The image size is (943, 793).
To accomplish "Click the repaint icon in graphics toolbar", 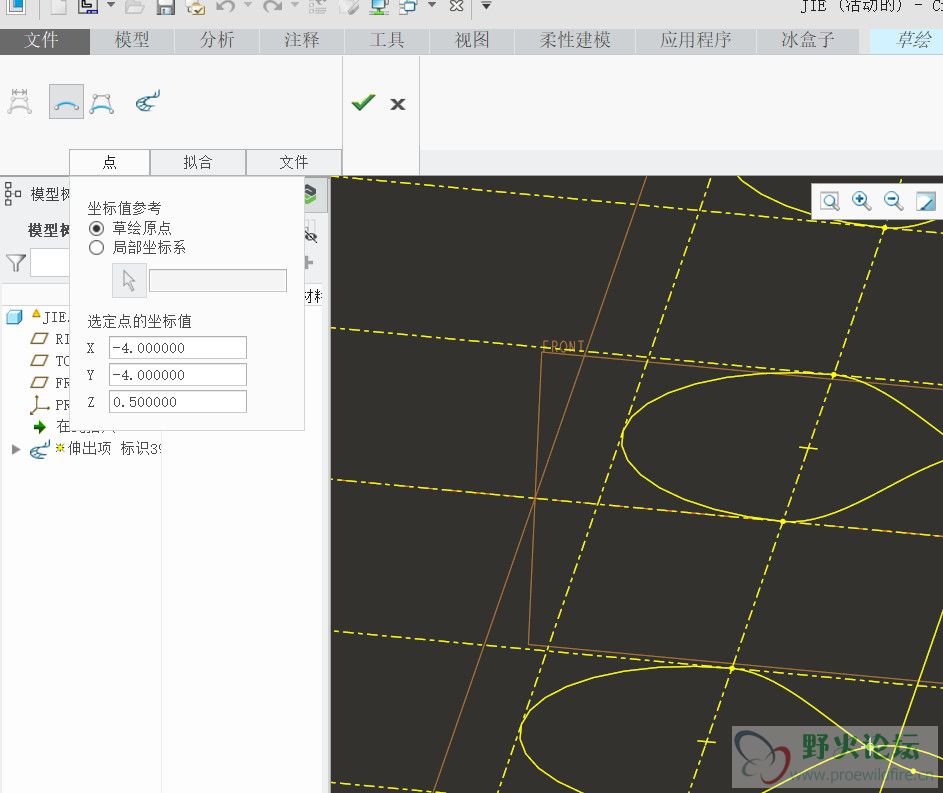I will [926, 201].
